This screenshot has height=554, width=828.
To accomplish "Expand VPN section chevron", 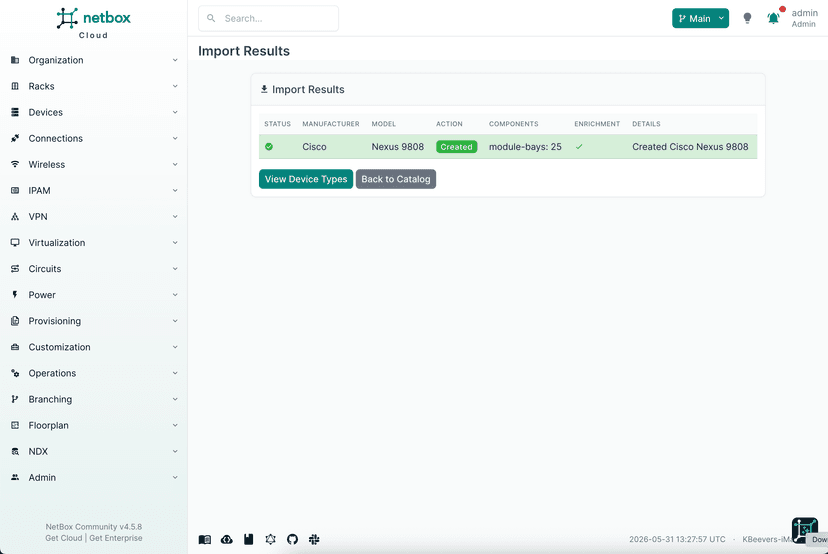I will tap(175, 217).
